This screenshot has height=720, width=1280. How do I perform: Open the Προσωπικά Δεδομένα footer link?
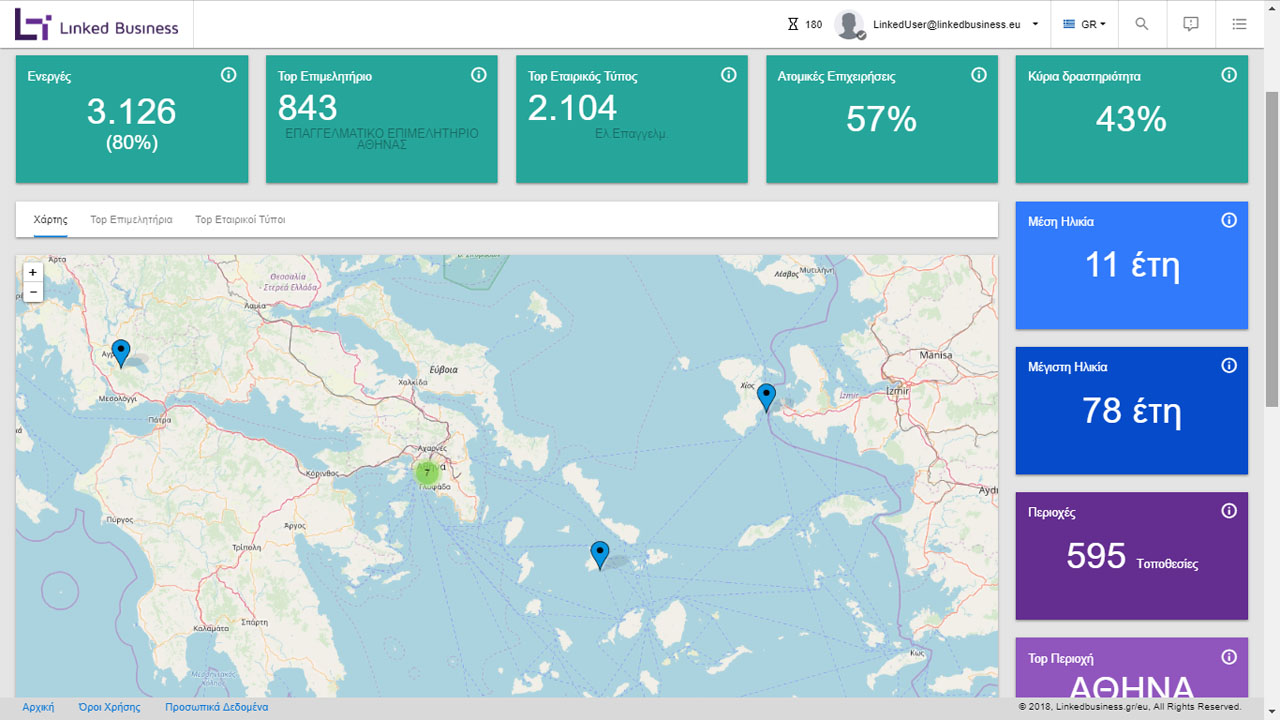[216, 707]
